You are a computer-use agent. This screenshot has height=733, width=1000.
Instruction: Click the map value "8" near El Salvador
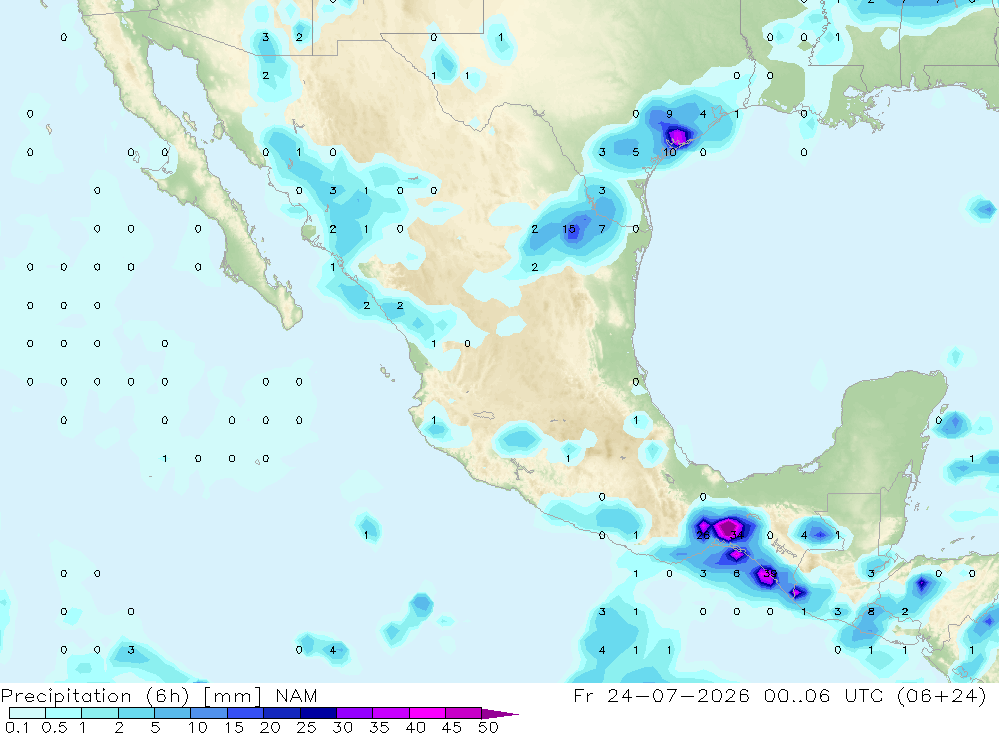click(871, 612)
